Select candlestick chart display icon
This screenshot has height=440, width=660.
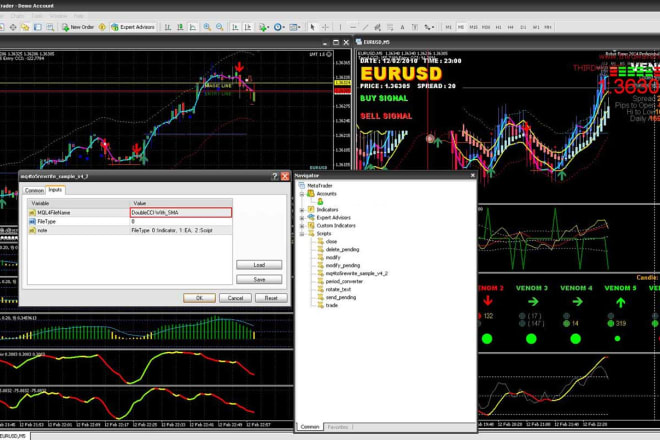tap(180, 27)
